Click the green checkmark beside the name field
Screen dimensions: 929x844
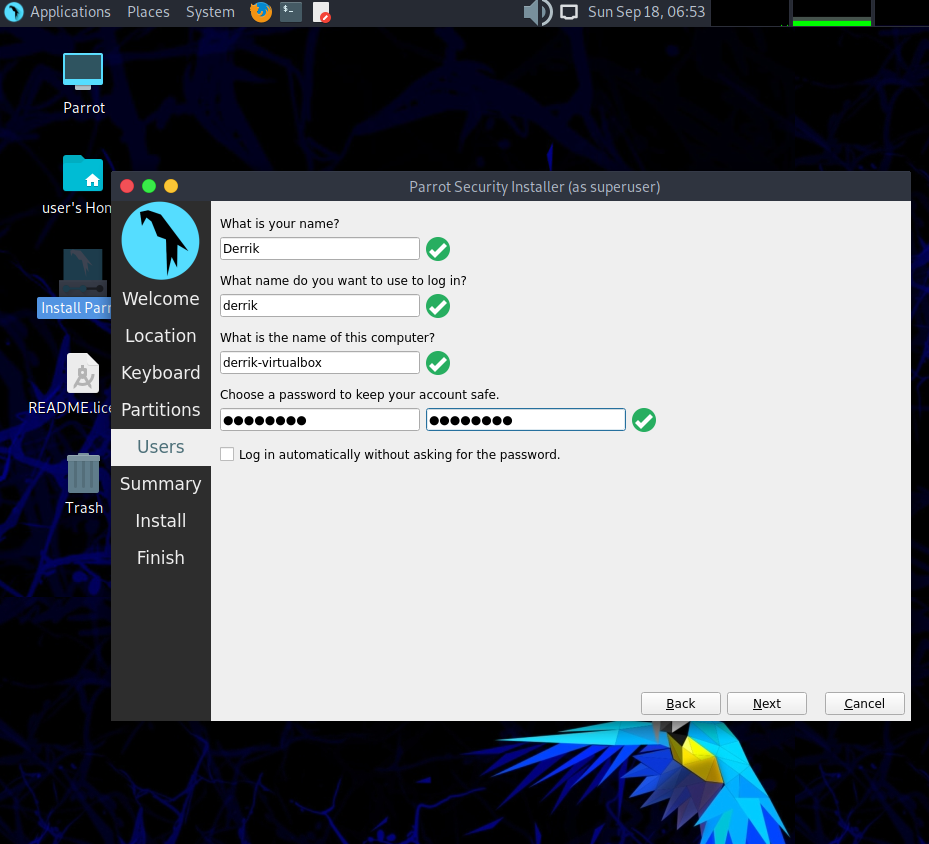click(x=437, y=248)
